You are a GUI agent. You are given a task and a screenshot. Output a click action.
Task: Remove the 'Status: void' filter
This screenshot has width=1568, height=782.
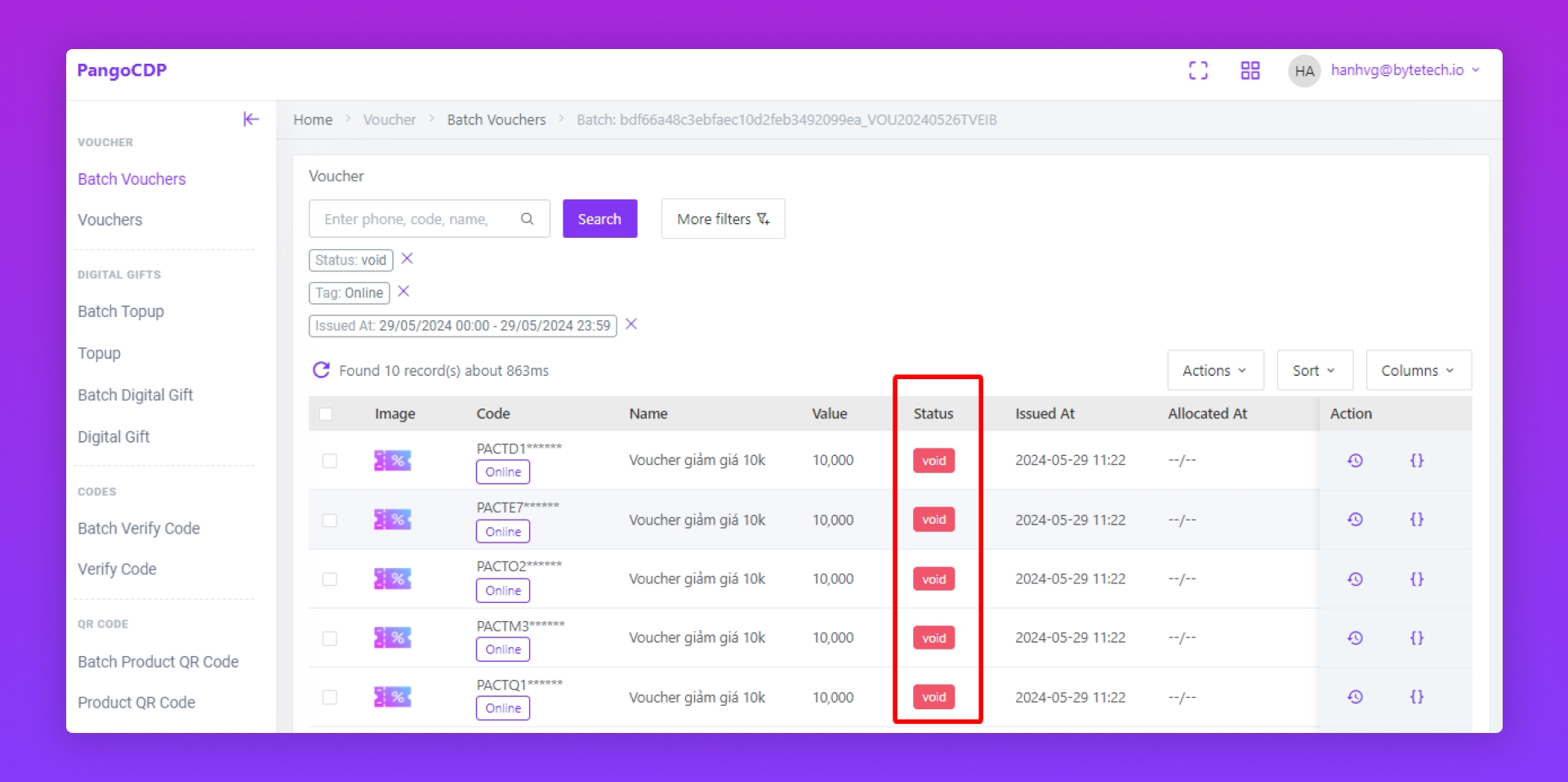408,259
